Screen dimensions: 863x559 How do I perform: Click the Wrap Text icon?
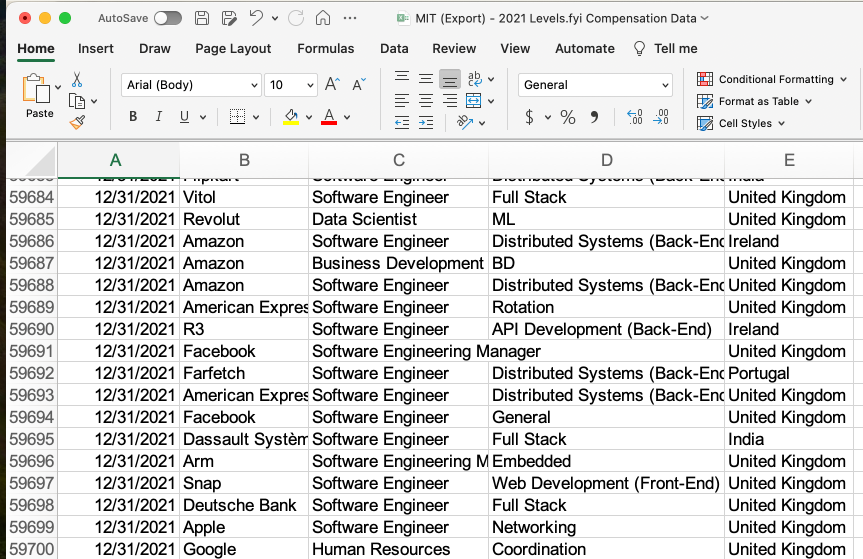point(474,79)
